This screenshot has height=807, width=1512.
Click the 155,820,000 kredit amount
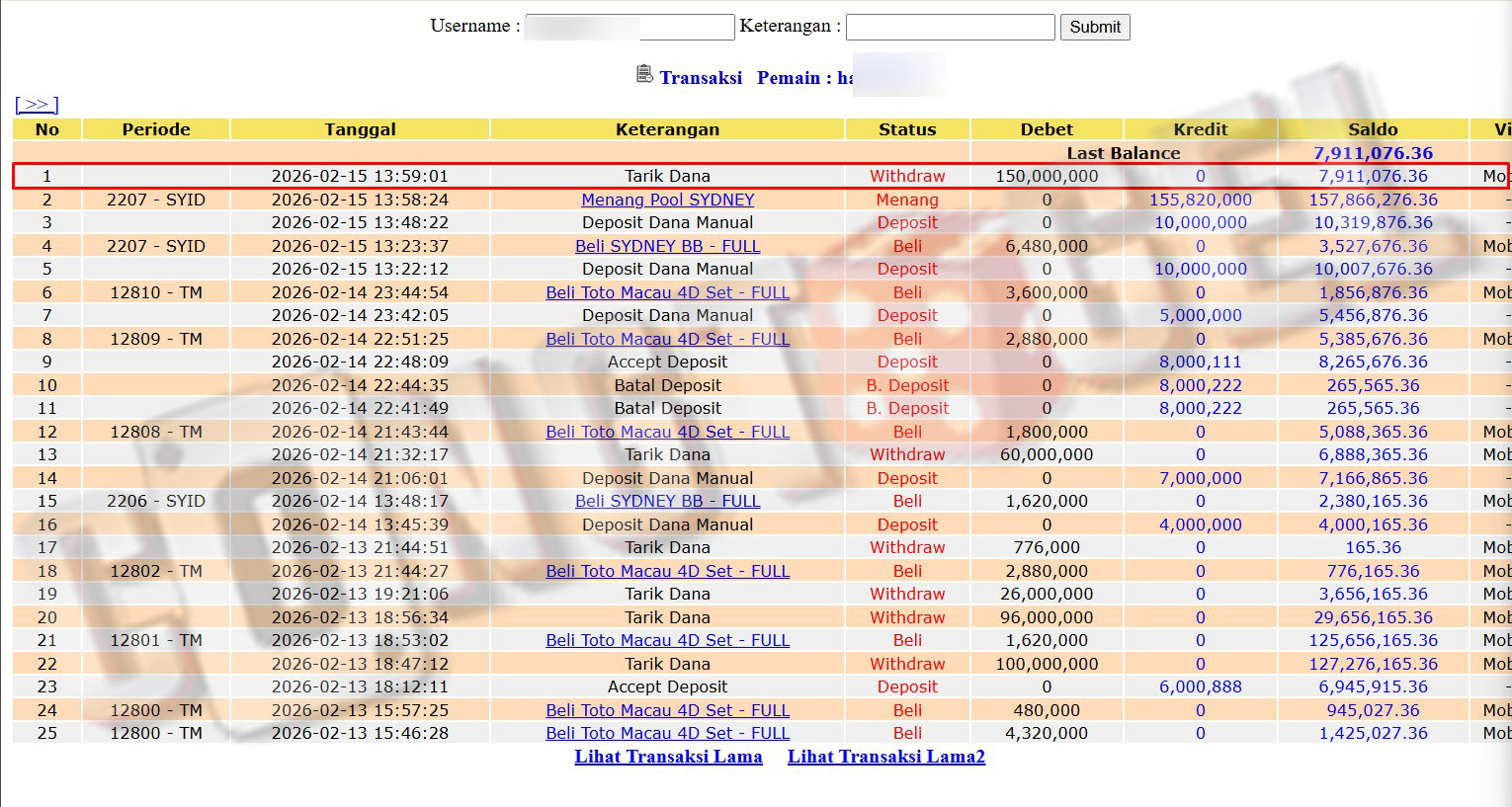coord(1200,200)
